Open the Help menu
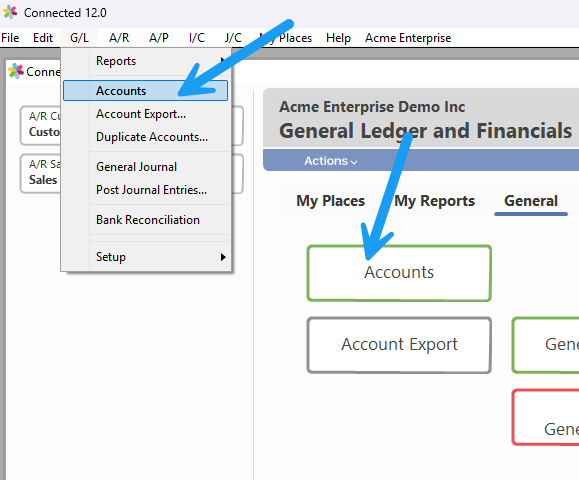The height and width of the screenshot is (480, 579). 338,38
